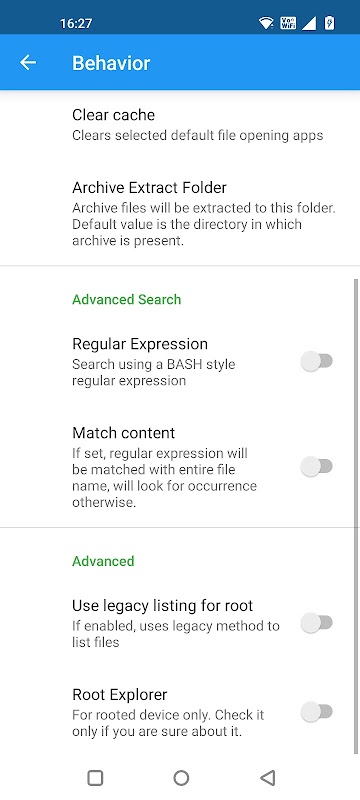Tap the Advanced Search section header
The width and height of the screenshot is (360, 800).
126,299
